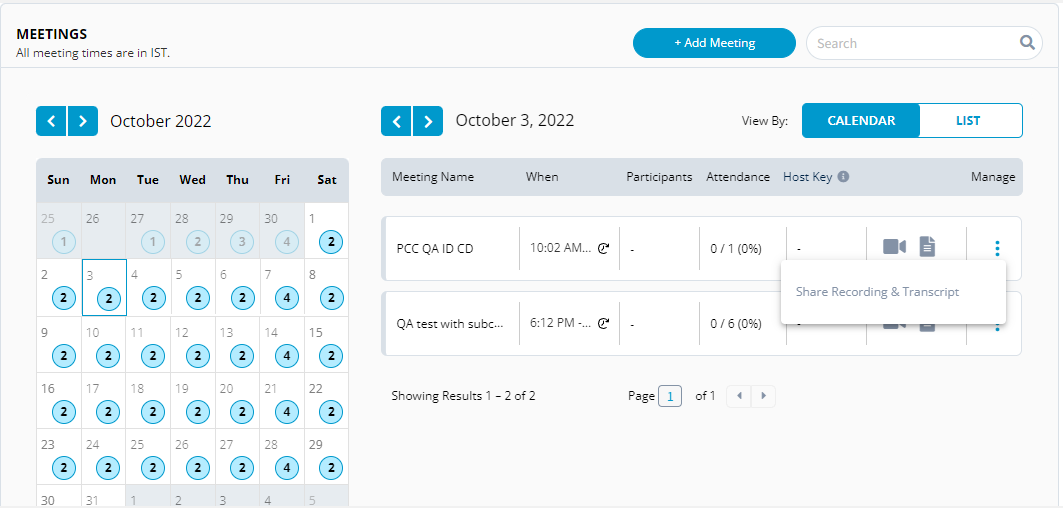Click the + Add Meeting button

(714, 43)
